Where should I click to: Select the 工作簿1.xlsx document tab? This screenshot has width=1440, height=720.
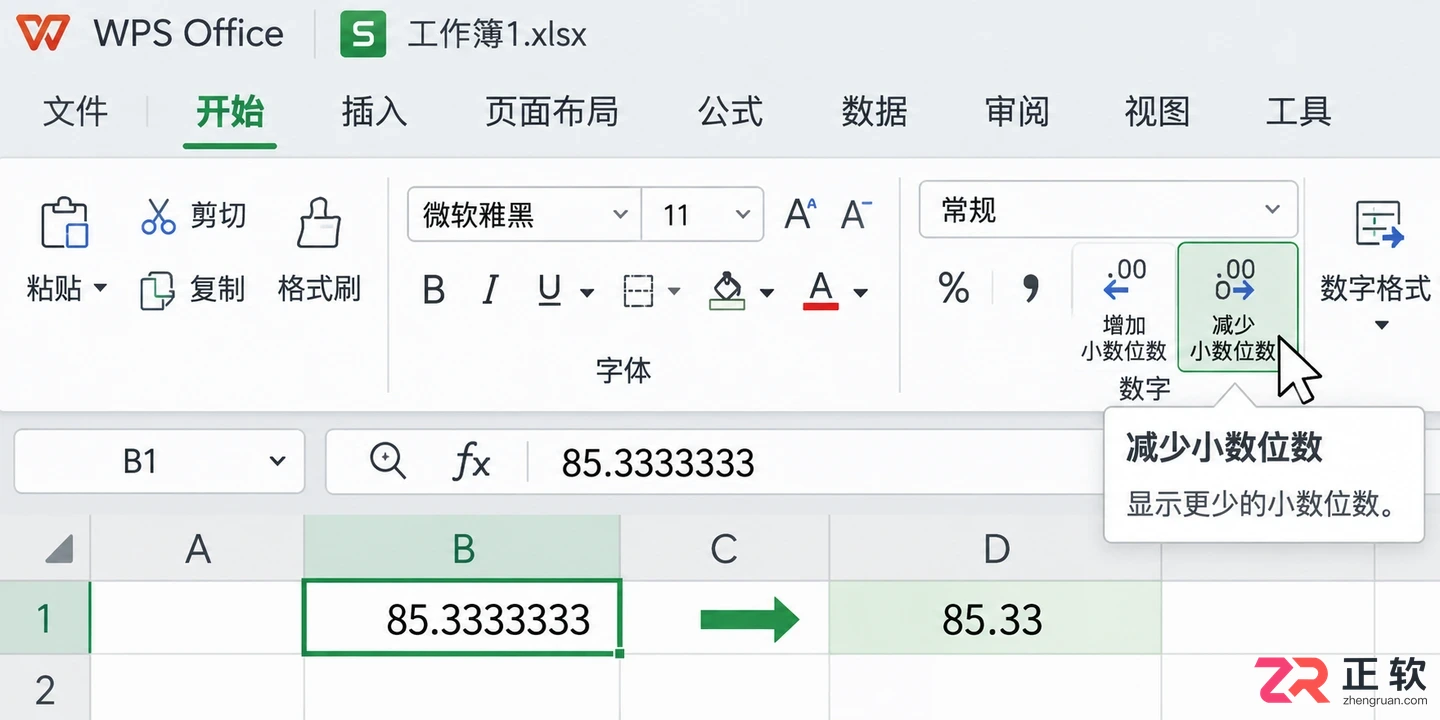pos(463,35)
